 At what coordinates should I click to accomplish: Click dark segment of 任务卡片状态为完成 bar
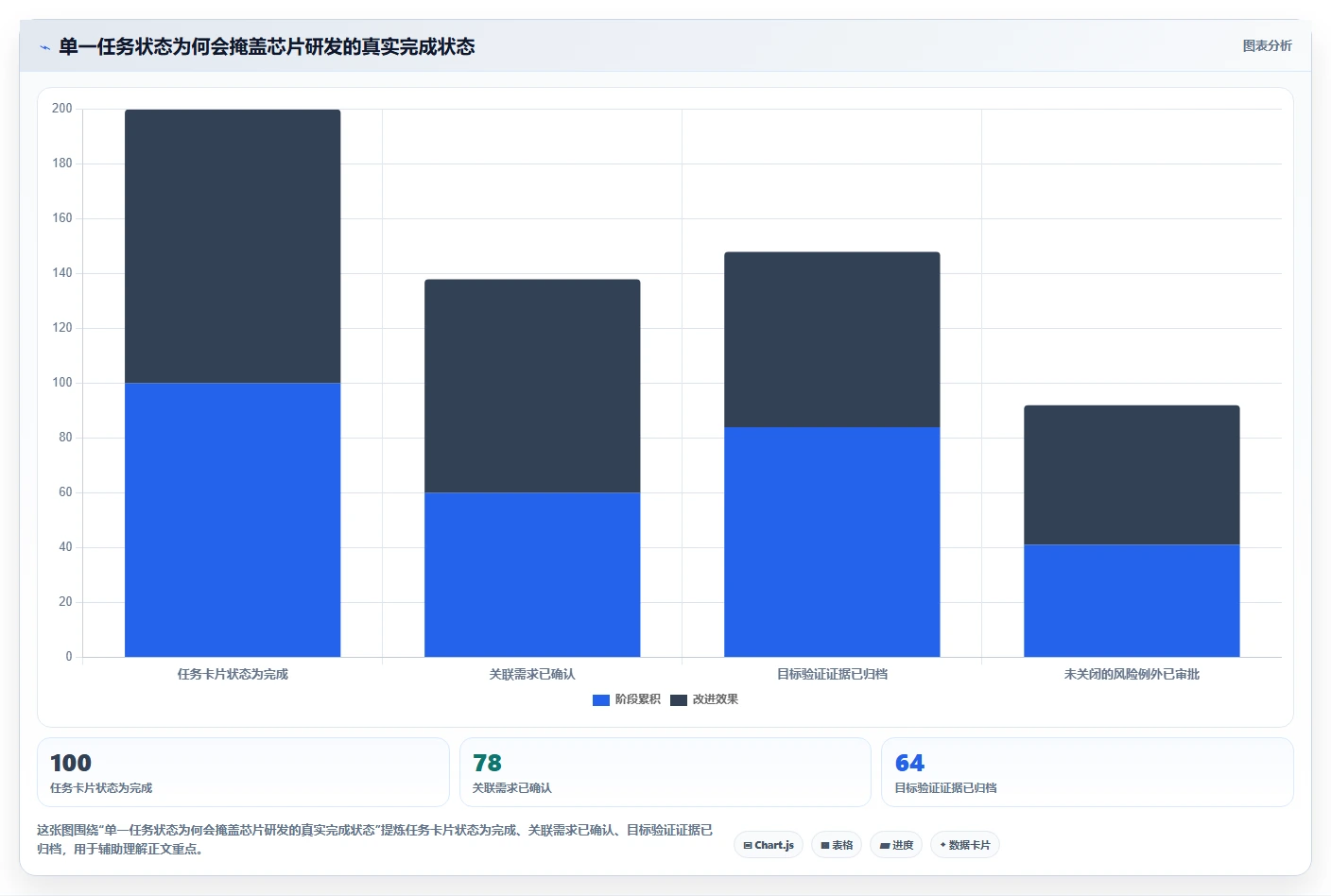233,246
